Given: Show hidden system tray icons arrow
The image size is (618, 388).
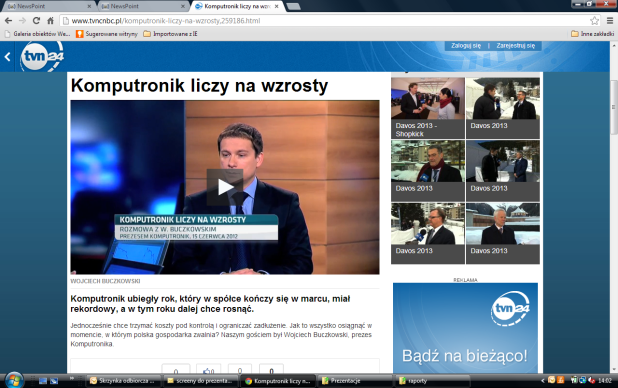Looking at the screenshot, I should coord(542,381).
